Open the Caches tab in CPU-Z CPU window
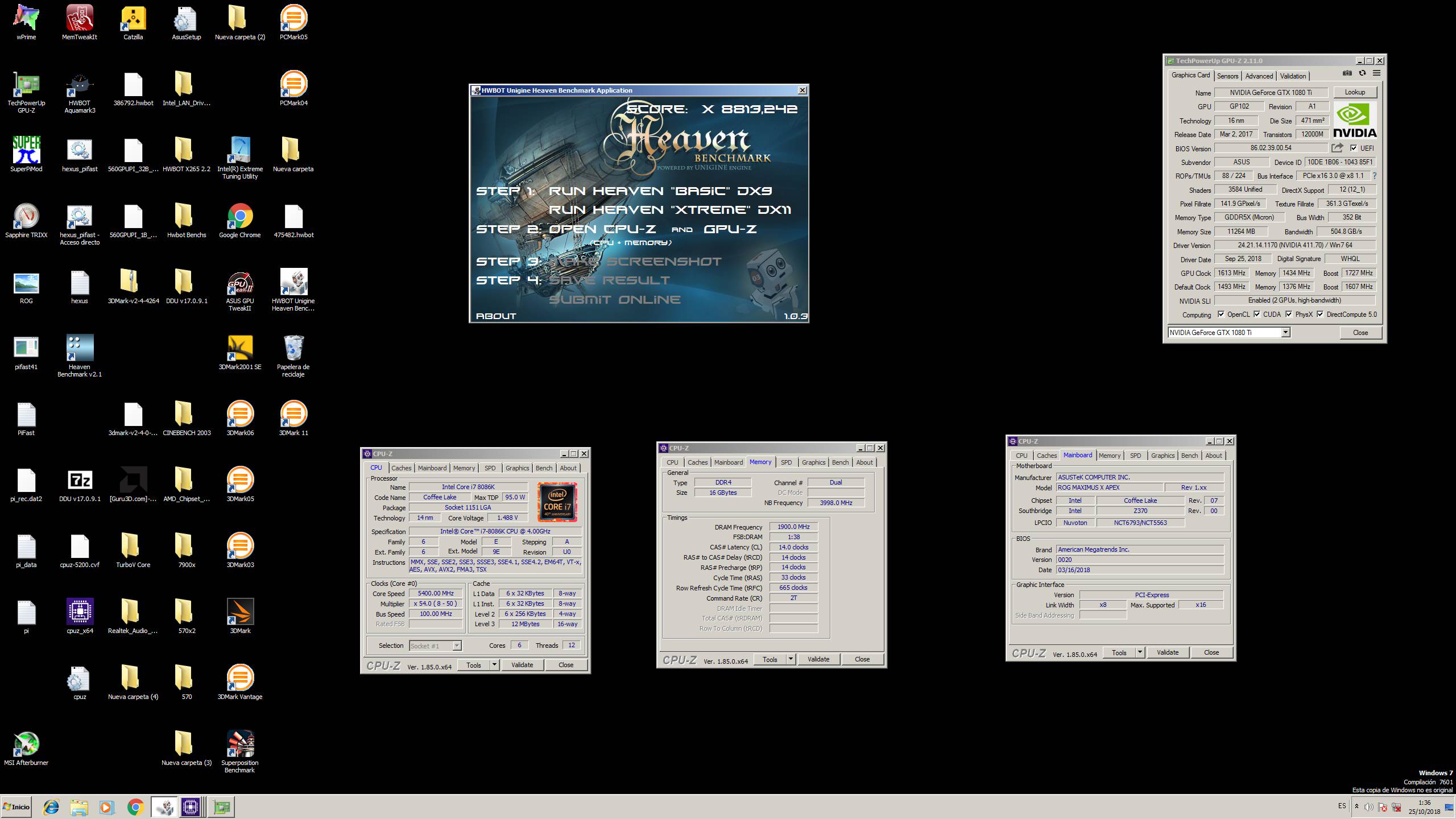This screenshot has height=819, width=1456. click(x=401, y=468)
